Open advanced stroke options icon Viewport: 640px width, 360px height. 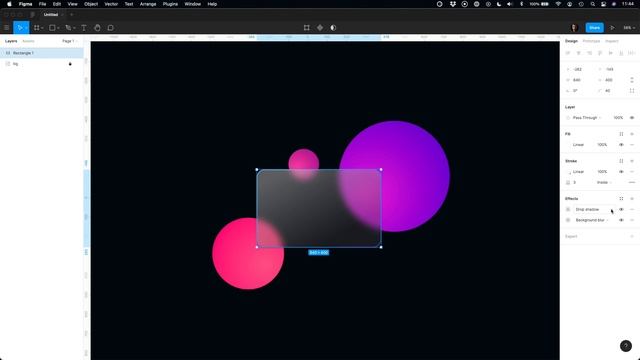(632, 182)
